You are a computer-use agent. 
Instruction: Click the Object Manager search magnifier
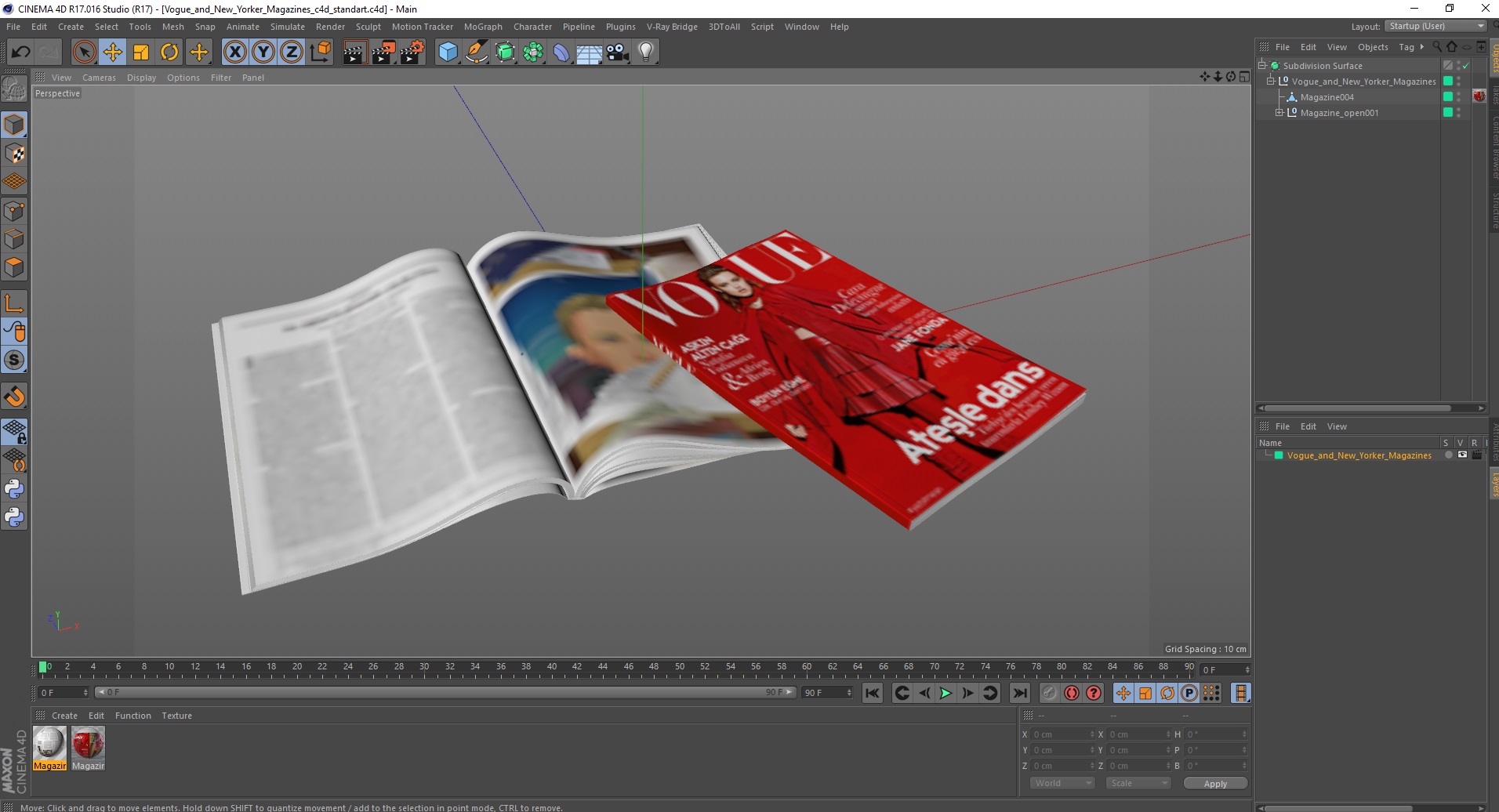tap(1437, 47)
